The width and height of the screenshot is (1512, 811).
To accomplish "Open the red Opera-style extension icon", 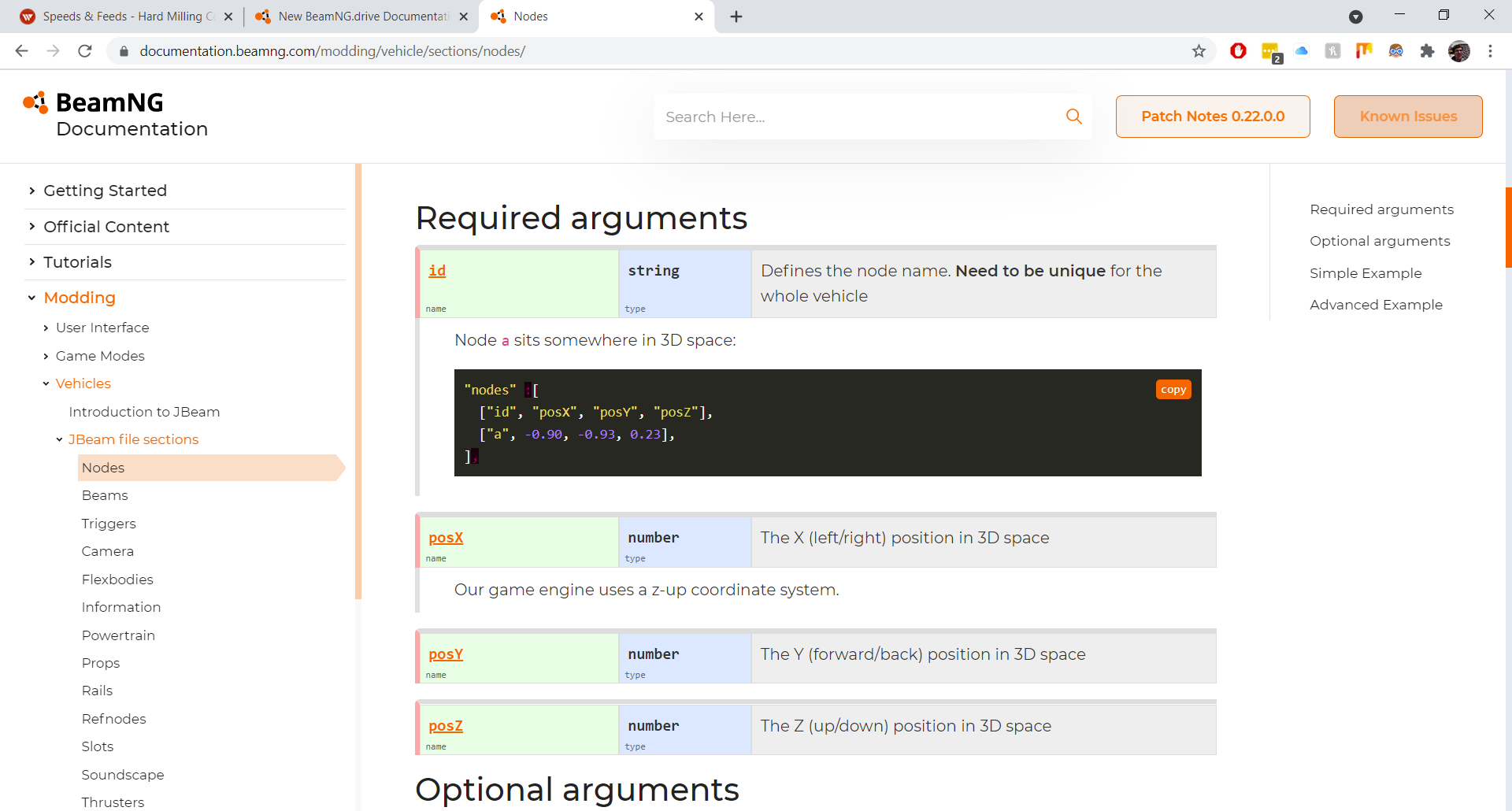I will tap(1238, 51).
